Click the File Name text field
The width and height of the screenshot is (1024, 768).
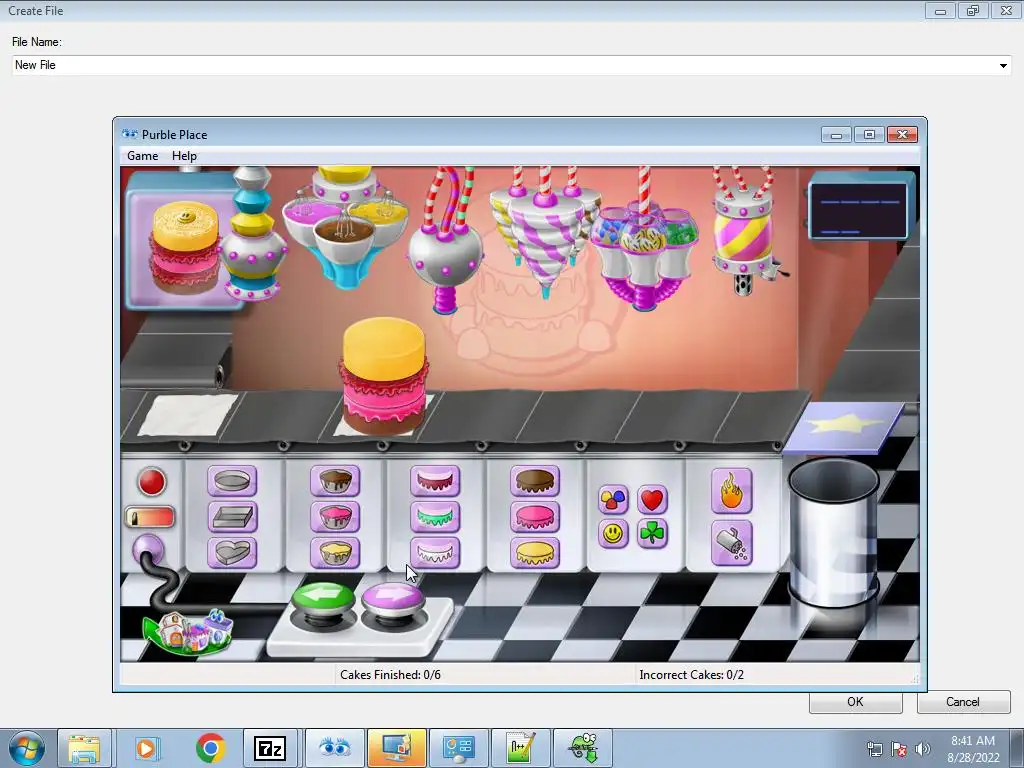(x=511, y=65)
